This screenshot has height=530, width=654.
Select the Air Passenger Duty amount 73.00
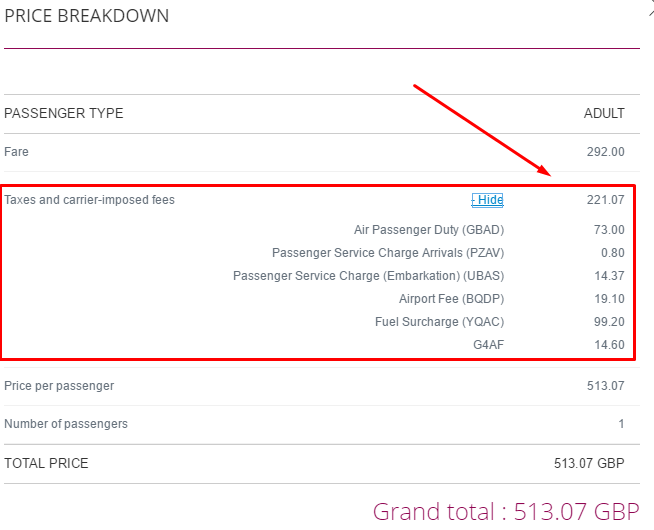click(609, 230)
